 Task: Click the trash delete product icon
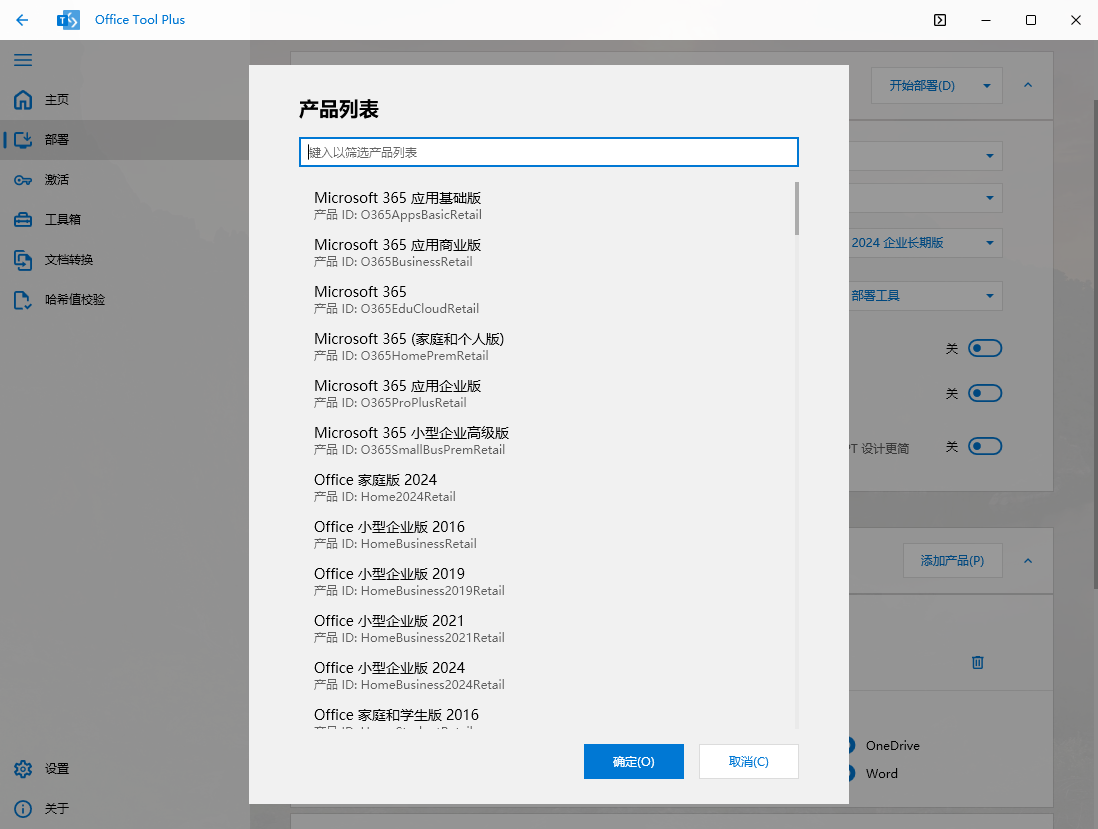click(978, 662)
